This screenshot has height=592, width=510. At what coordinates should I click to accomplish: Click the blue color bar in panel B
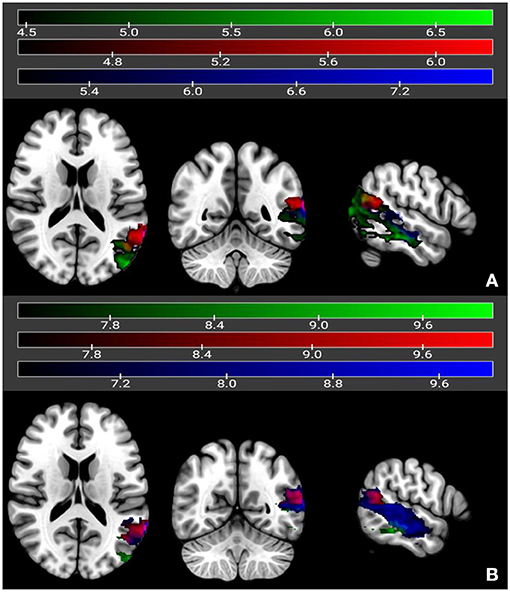(x=255, y=369)
